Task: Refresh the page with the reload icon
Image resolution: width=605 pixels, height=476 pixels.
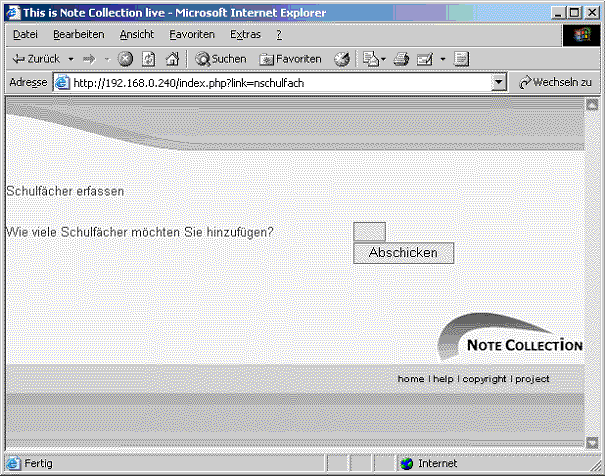Action: click(x=148, y=59)
